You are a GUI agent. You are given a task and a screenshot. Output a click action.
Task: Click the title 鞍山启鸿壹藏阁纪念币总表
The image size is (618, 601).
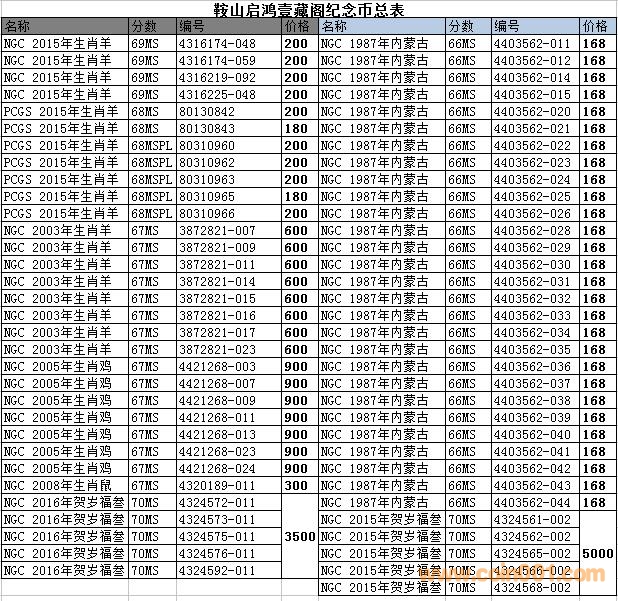point(308,9)
